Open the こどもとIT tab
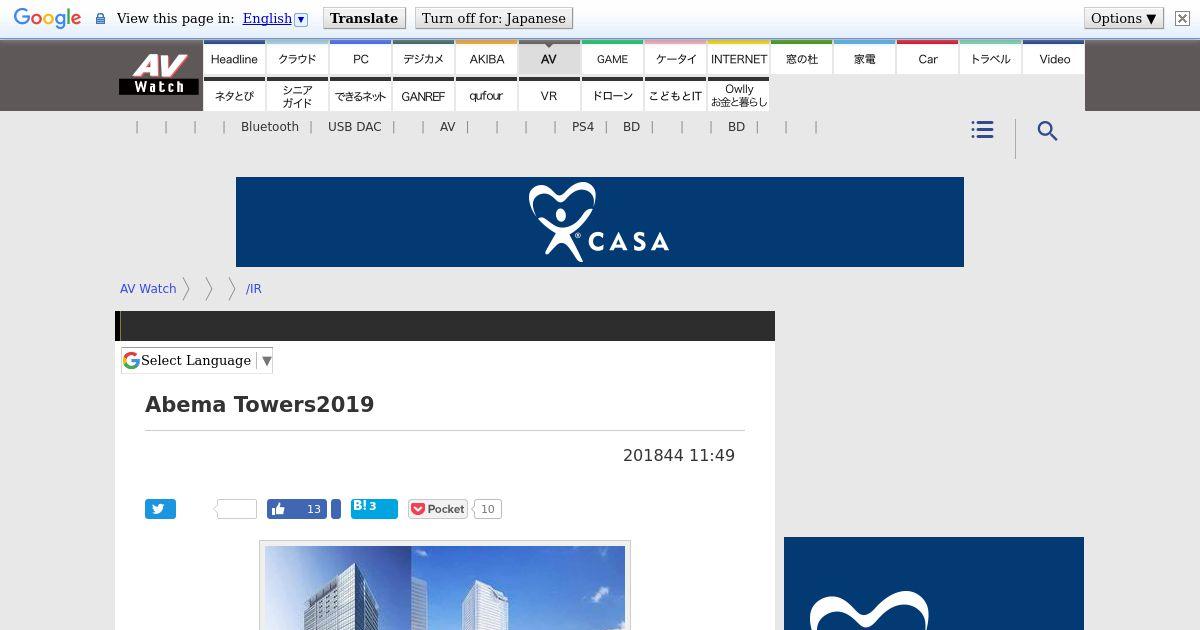 [676, 95]
